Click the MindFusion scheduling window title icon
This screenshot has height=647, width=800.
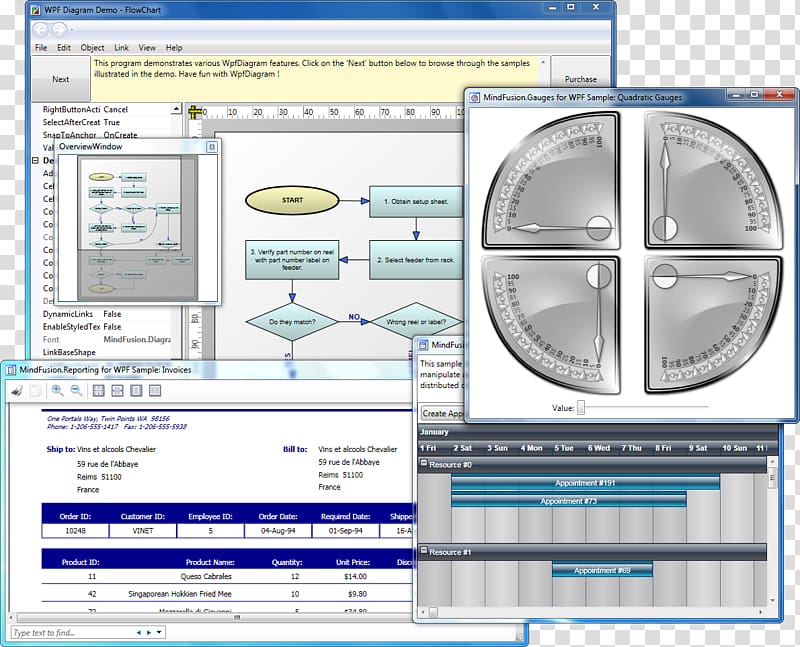coord(423,345)
